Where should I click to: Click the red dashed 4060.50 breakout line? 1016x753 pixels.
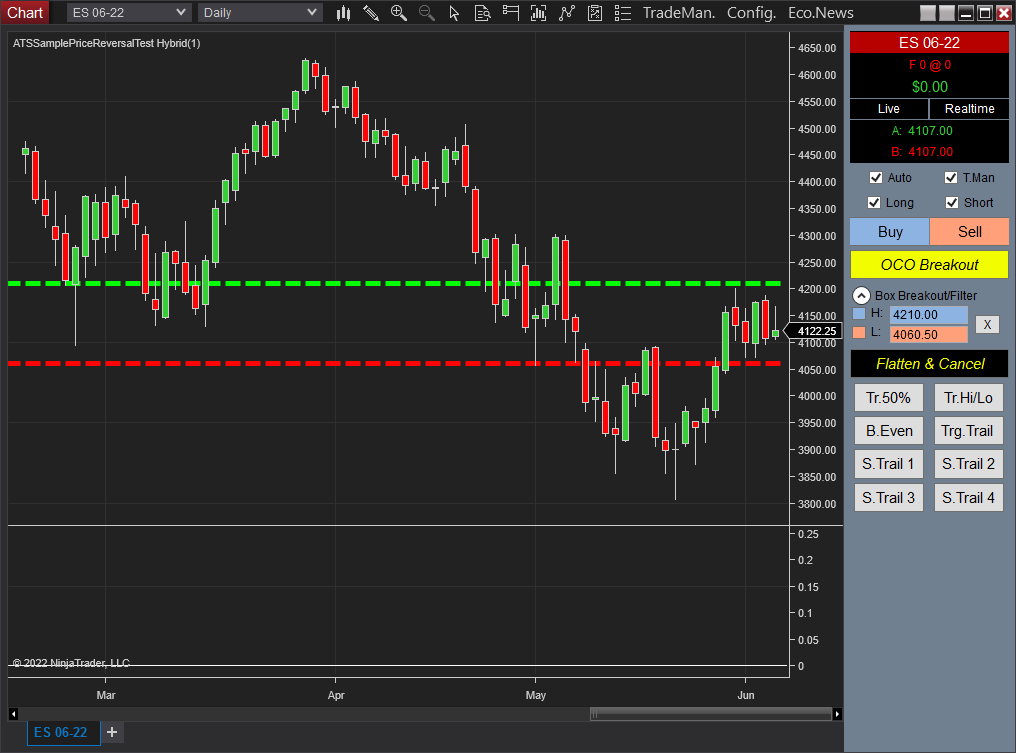[394, 364]
